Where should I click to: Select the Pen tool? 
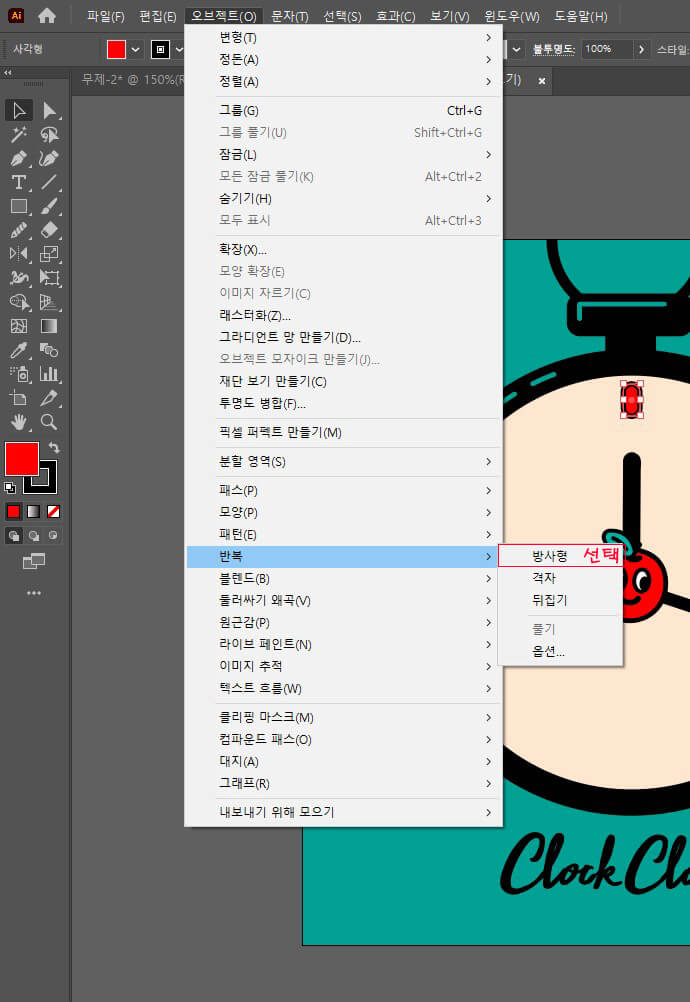coord(19,158)
